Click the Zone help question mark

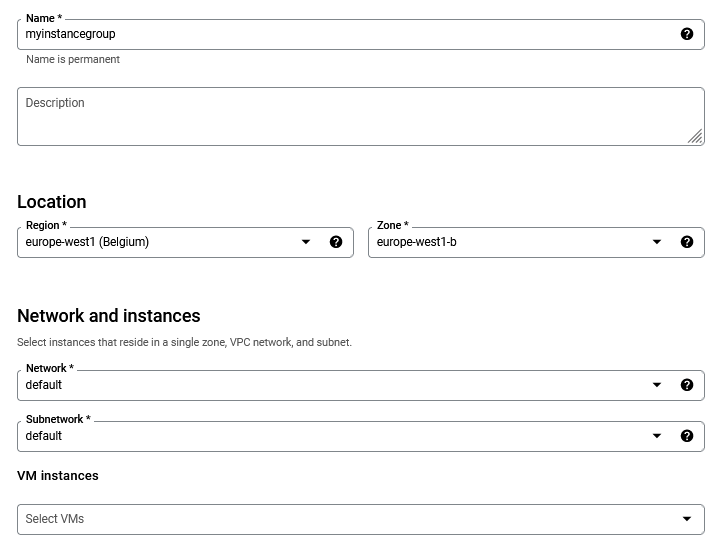687,242
